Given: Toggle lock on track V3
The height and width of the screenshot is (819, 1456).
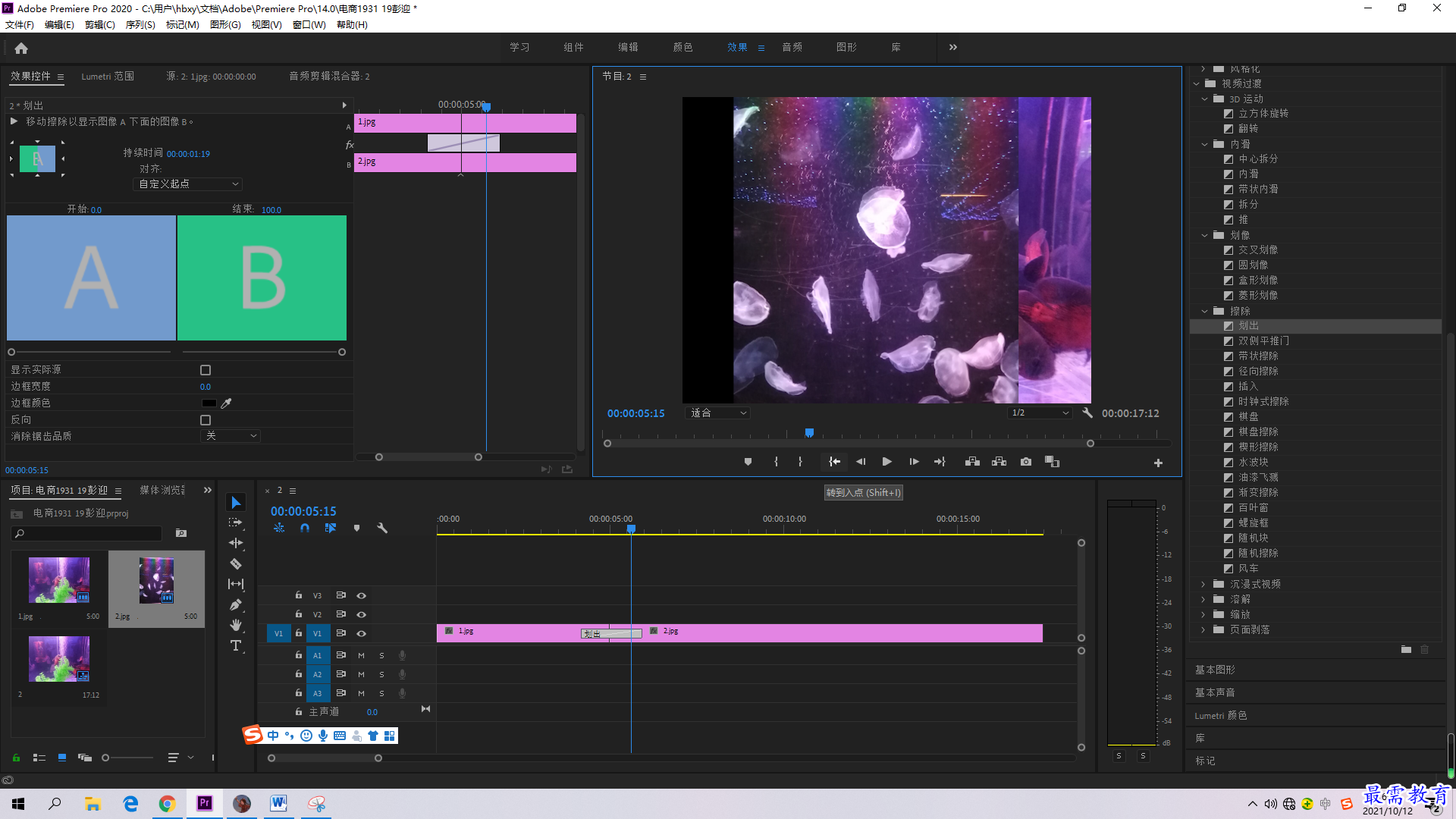Looking at the screenshot, I should click(299, 595).
